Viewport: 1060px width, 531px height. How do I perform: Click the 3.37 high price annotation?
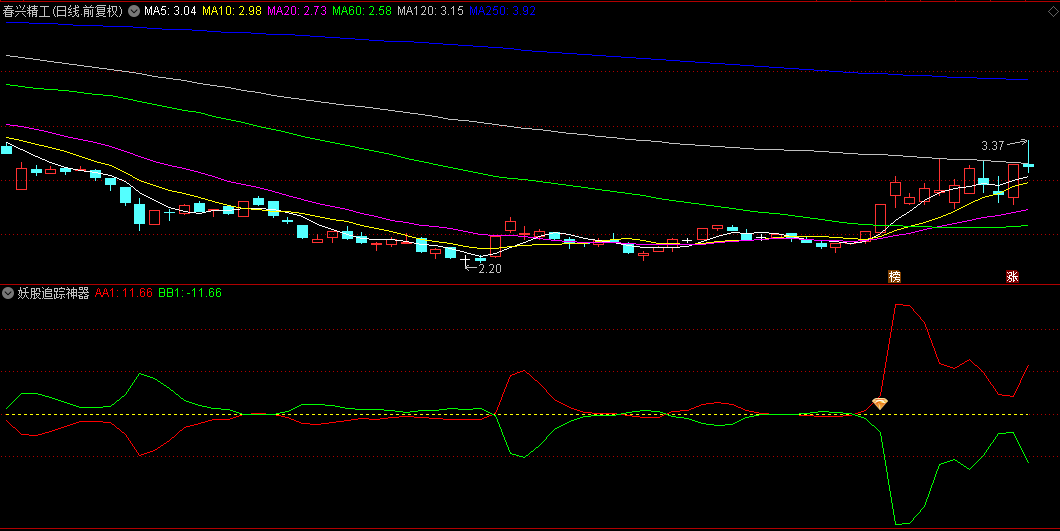[x=993, y=145]
